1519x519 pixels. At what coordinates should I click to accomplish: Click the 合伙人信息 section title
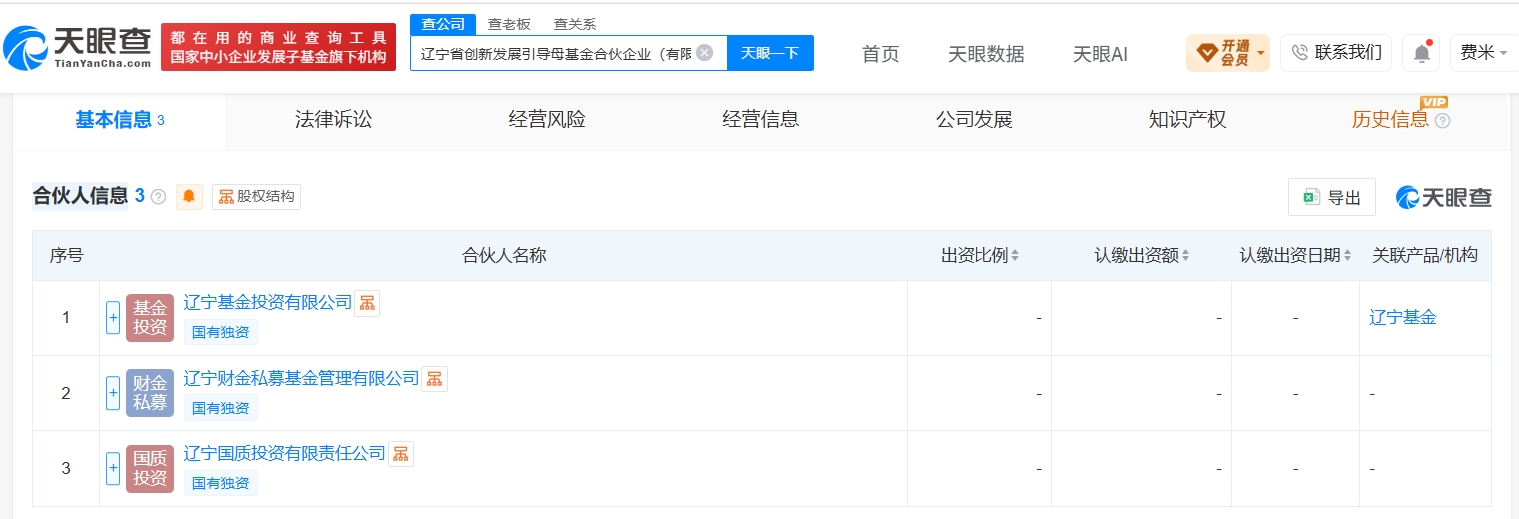[80, 196]
